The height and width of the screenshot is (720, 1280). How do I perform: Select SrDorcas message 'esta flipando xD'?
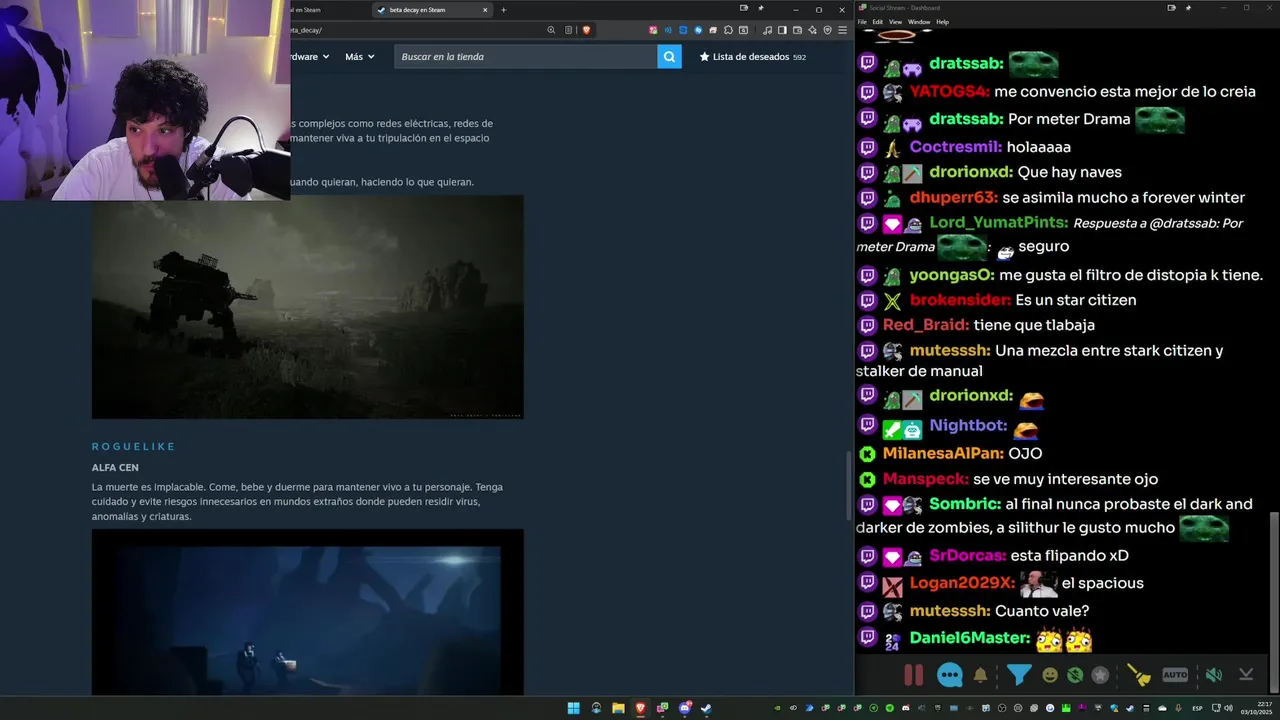tap(1069, 556)
